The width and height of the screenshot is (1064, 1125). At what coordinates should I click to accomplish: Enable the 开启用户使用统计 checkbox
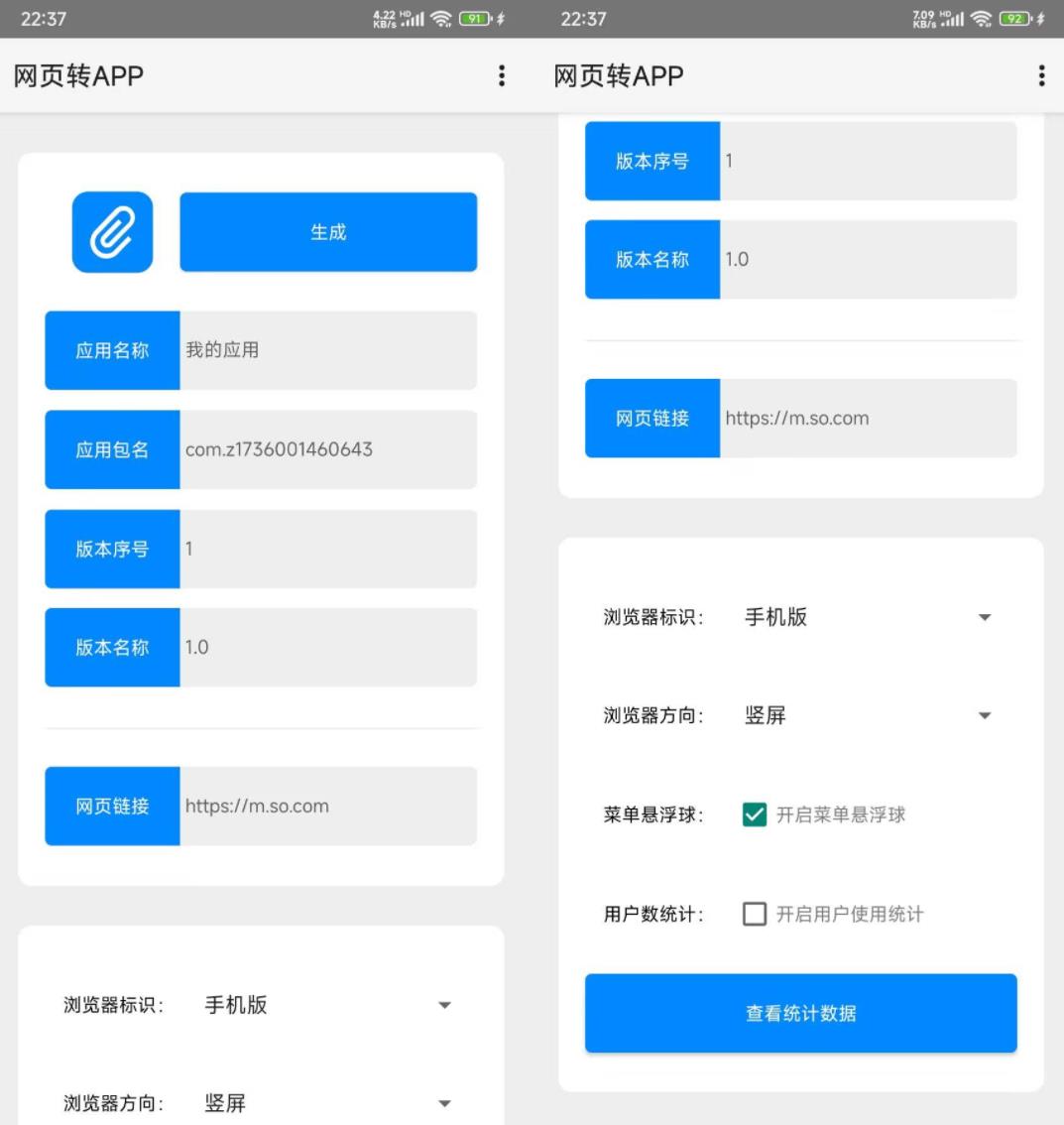pyautogui.click(x=755, y=915)
